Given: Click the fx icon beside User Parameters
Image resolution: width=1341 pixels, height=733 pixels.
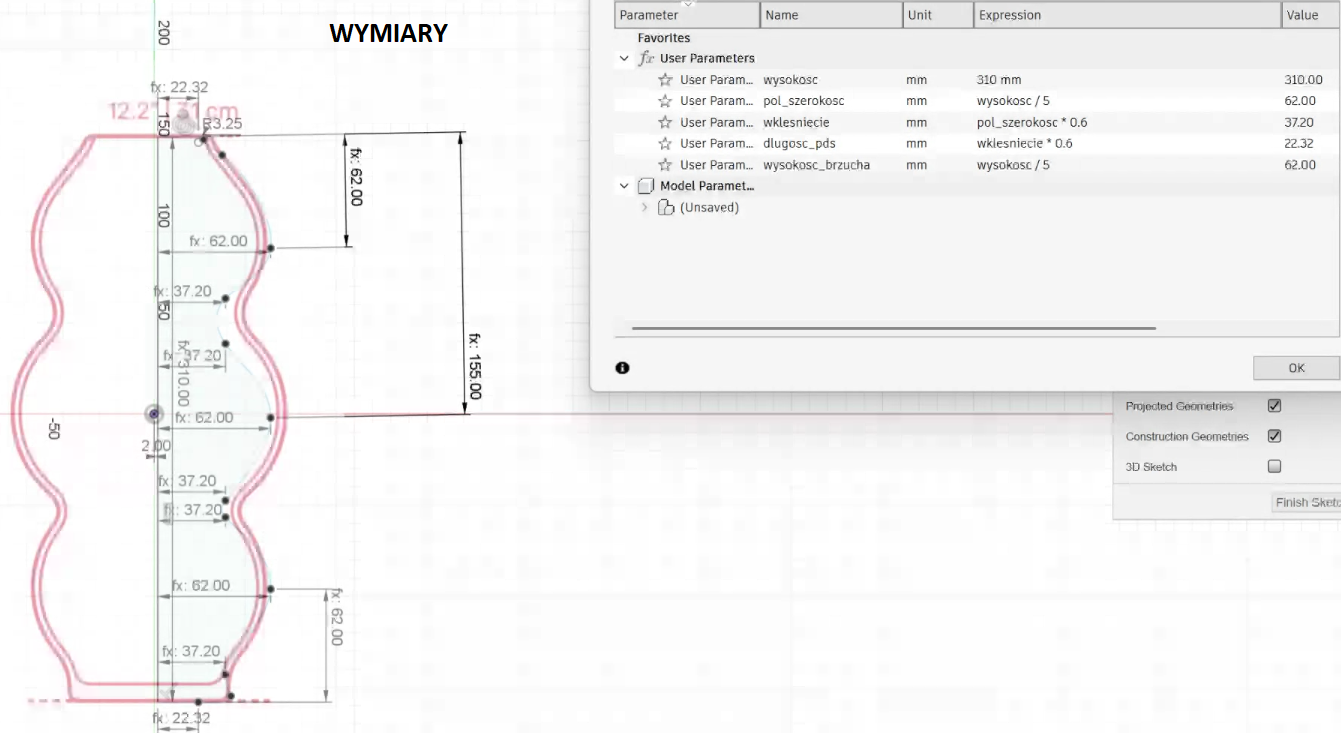Looking at the screenshot, I should (x=646, y=58).
